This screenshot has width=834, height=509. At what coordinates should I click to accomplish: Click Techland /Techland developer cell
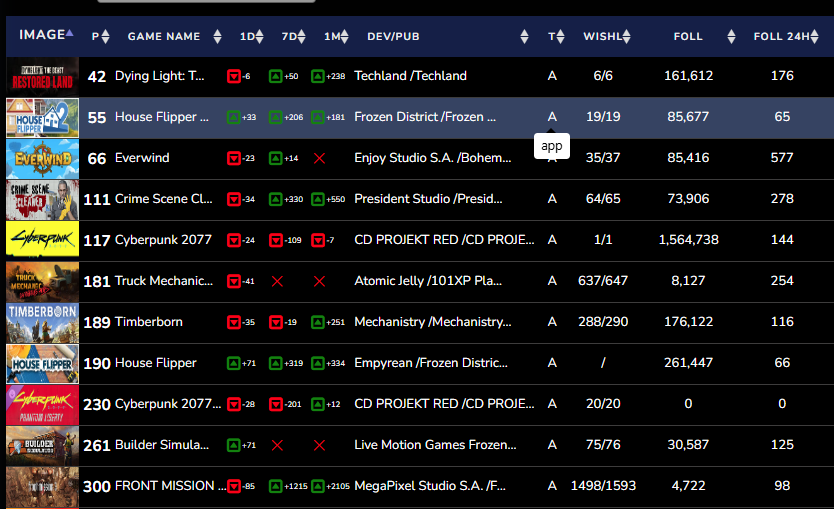[x=411, y=76]
